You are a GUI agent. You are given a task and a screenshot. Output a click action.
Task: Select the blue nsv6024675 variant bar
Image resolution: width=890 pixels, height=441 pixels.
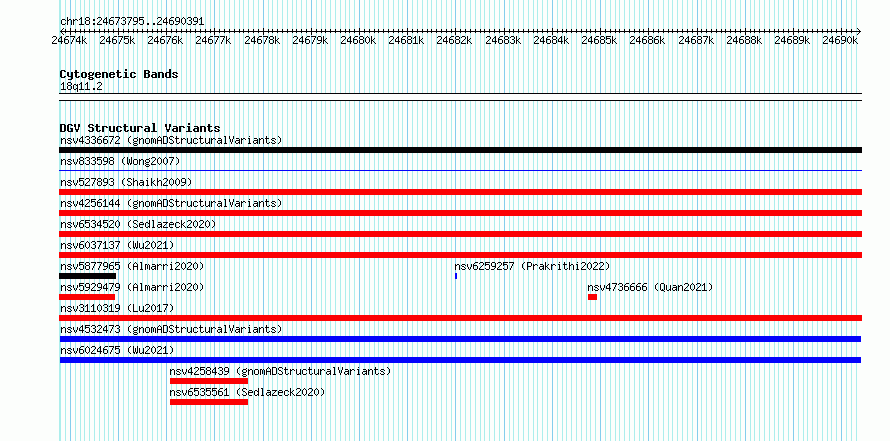[460, 360]
